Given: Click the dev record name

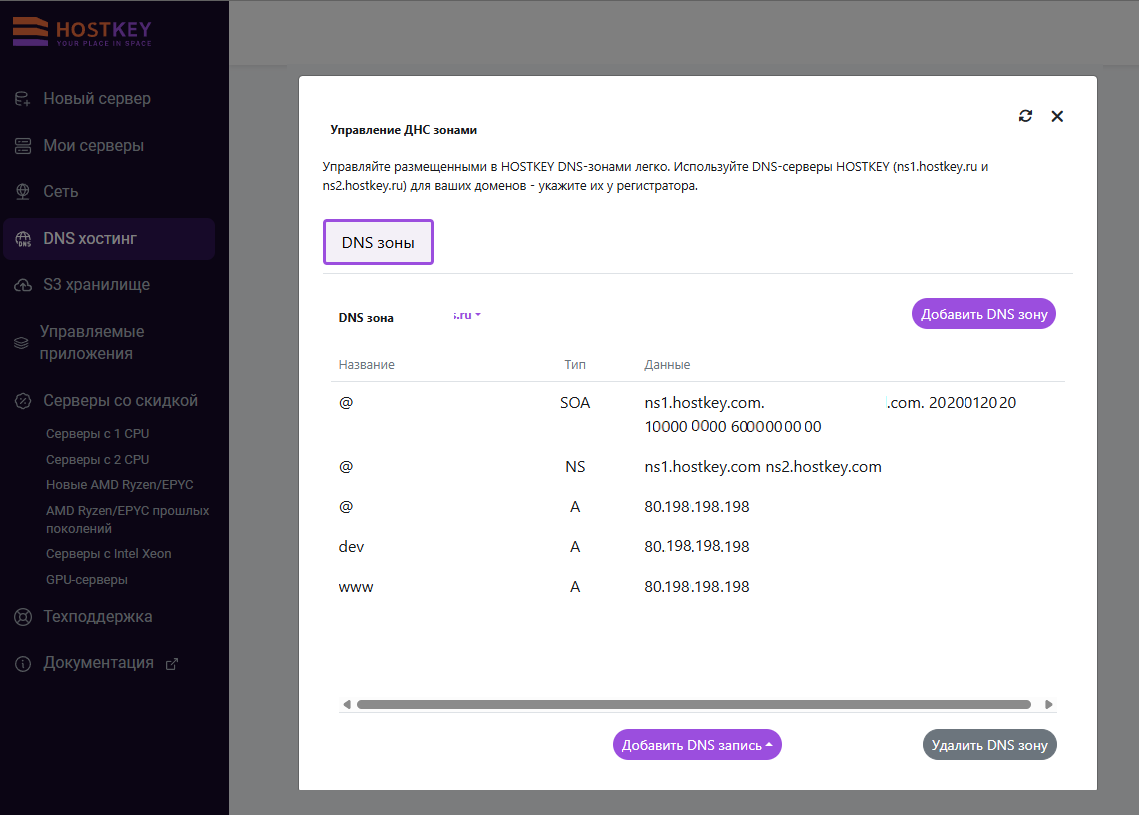Looking at the screenshot, I should [352, 547].
